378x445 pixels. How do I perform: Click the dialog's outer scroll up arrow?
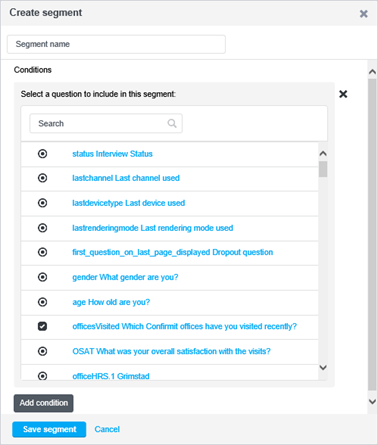pos(372,71)
